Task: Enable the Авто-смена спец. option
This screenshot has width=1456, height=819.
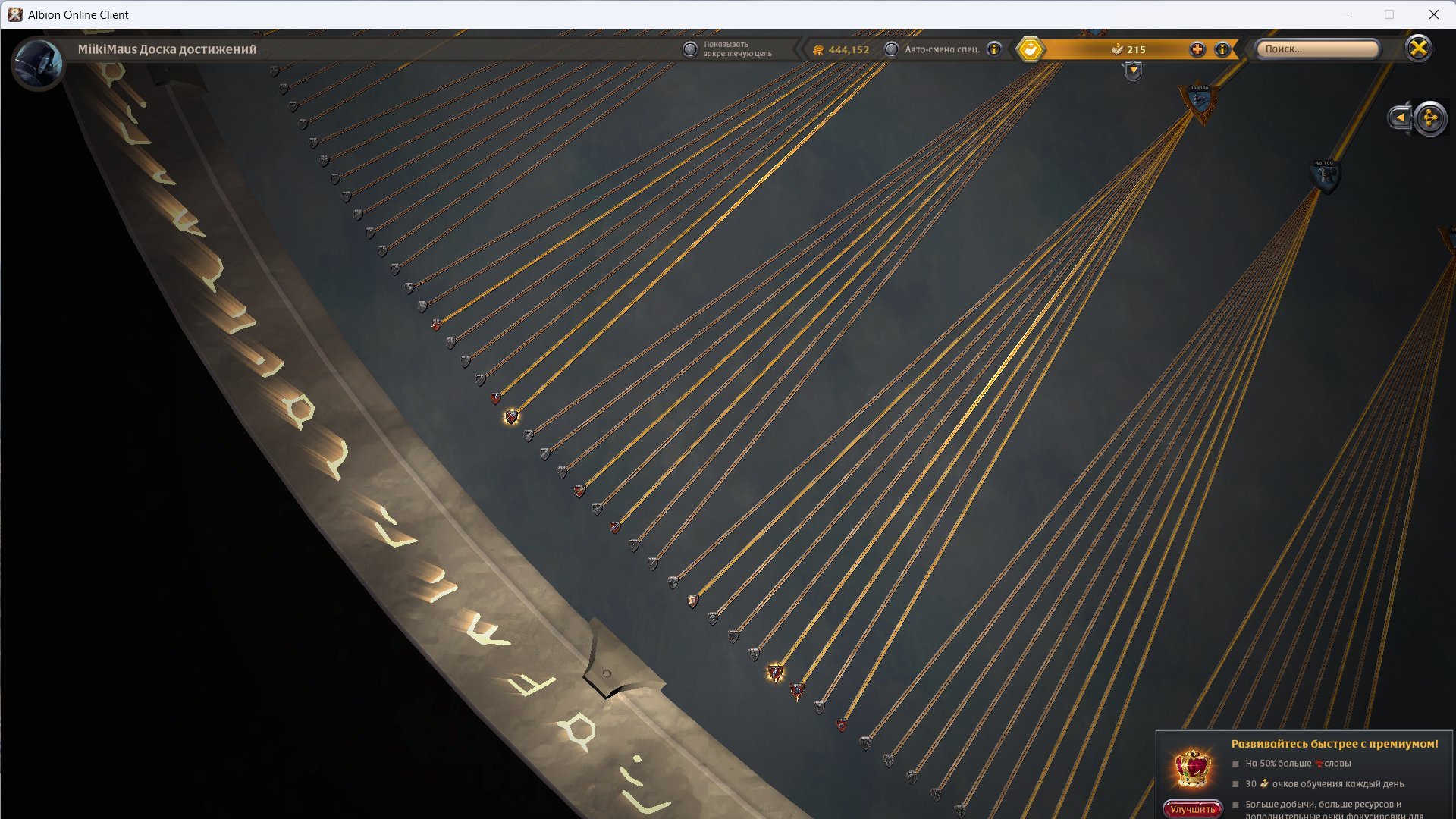Action: tap(891, 49)
